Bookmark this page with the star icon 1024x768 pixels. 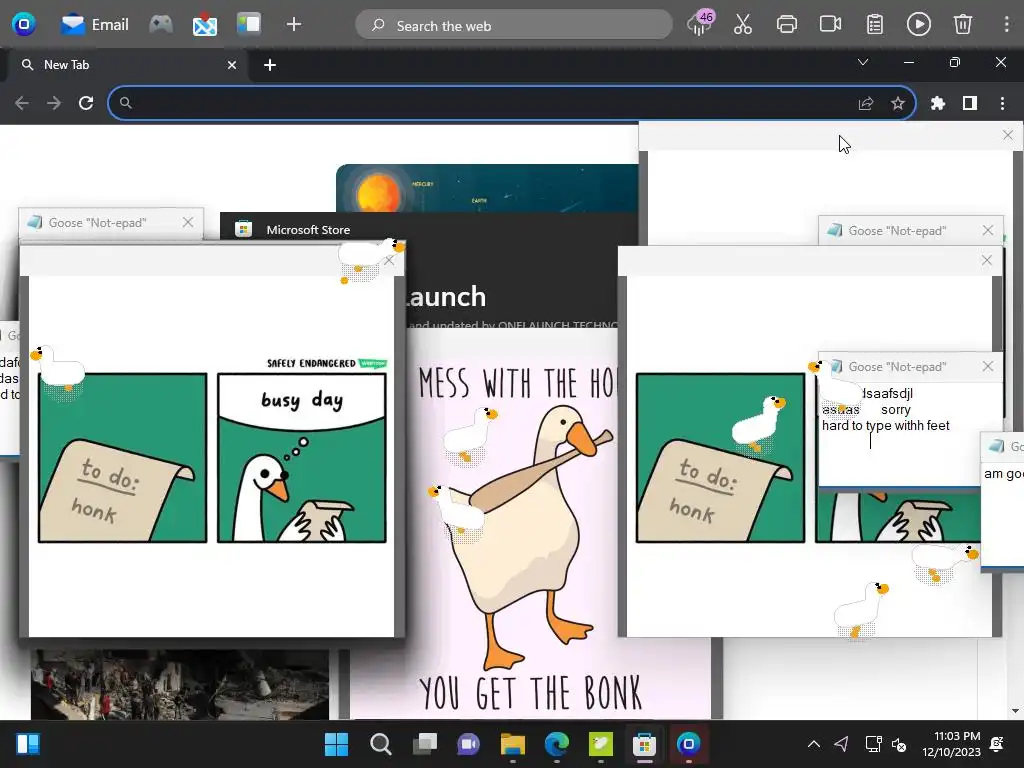pyautogui.click(x=898, y=103)
